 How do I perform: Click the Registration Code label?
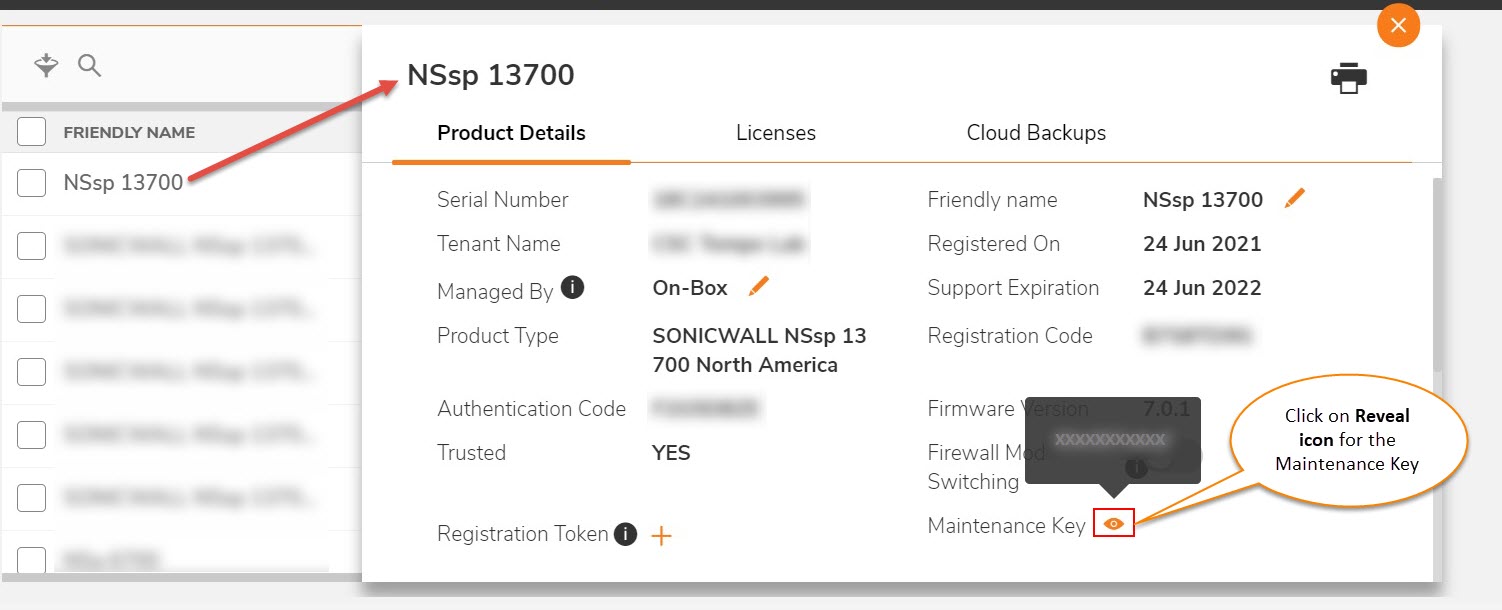point(1010,336)
